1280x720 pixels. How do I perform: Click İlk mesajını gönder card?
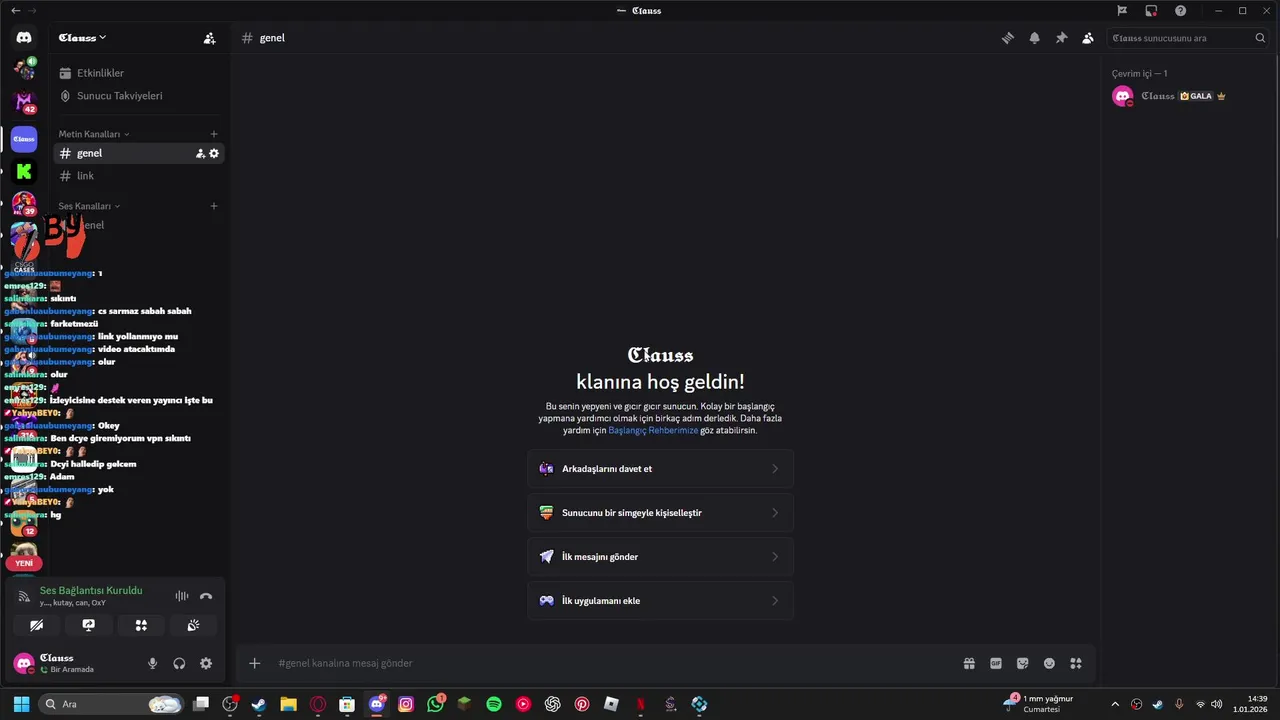point(660,557)
